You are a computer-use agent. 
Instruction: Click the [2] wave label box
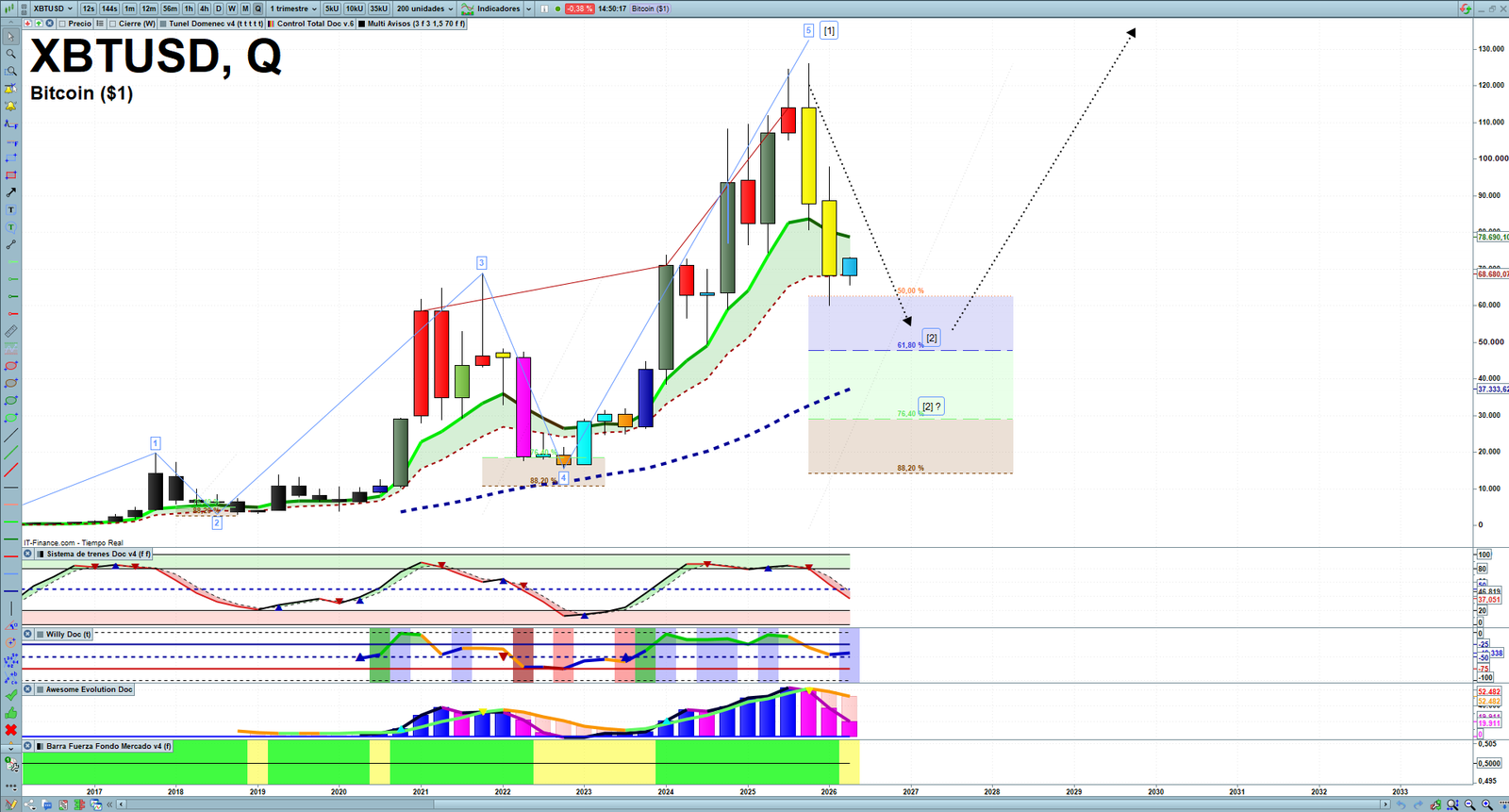932,338
